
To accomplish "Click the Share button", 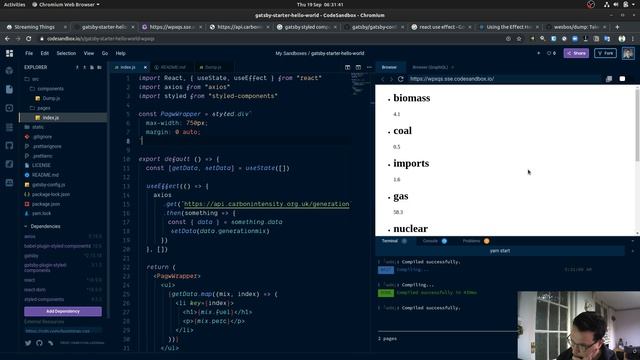I will point(576,53).
